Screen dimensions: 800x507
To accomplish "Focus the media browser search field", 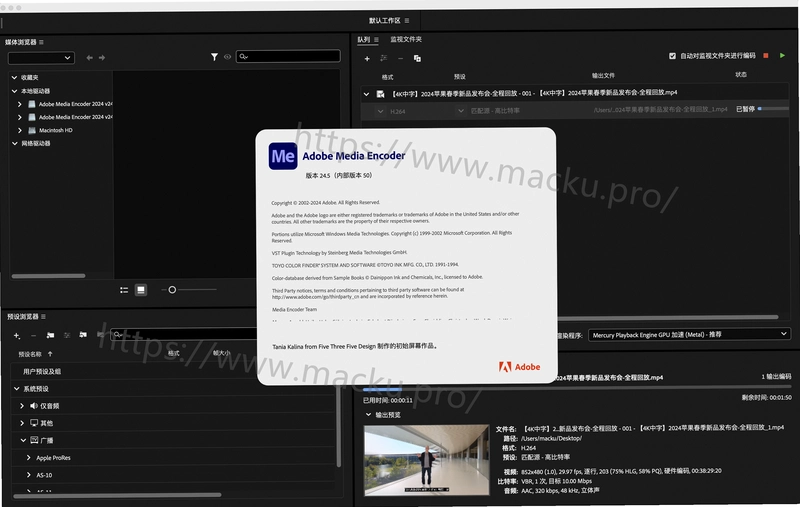I will 288,56.
